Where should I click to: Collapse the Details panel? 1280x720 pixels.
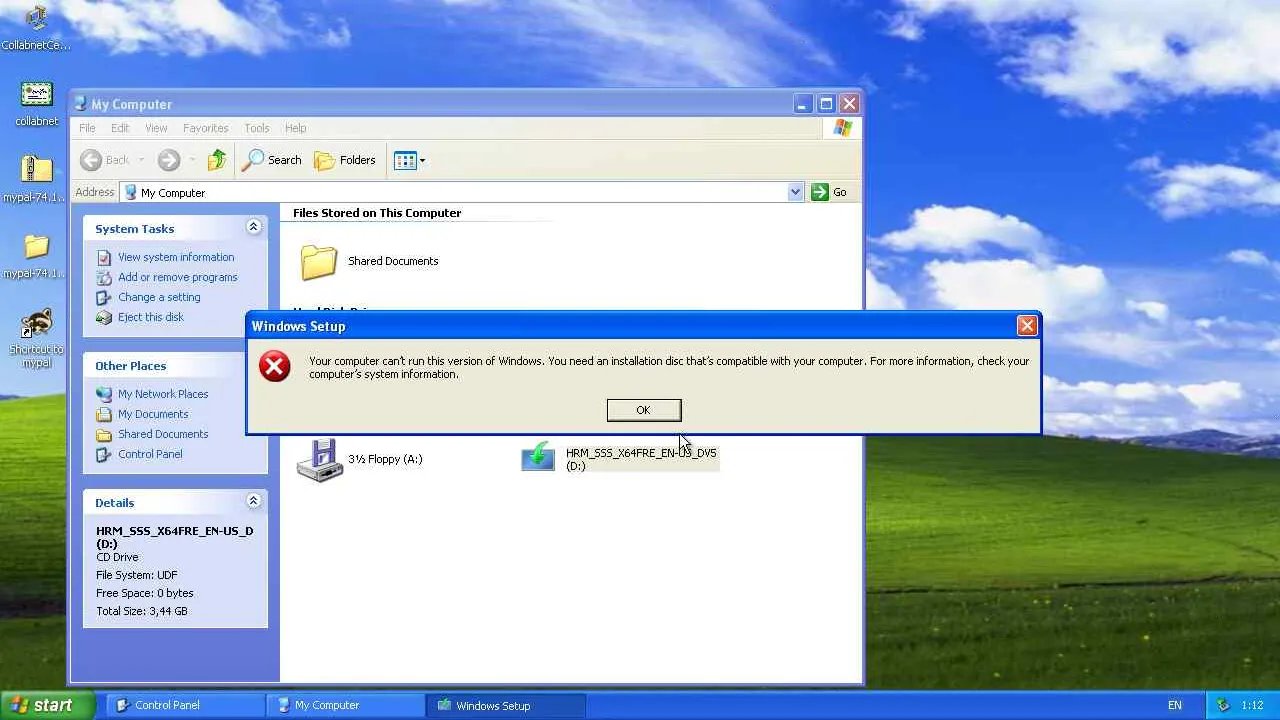point(253,501)
